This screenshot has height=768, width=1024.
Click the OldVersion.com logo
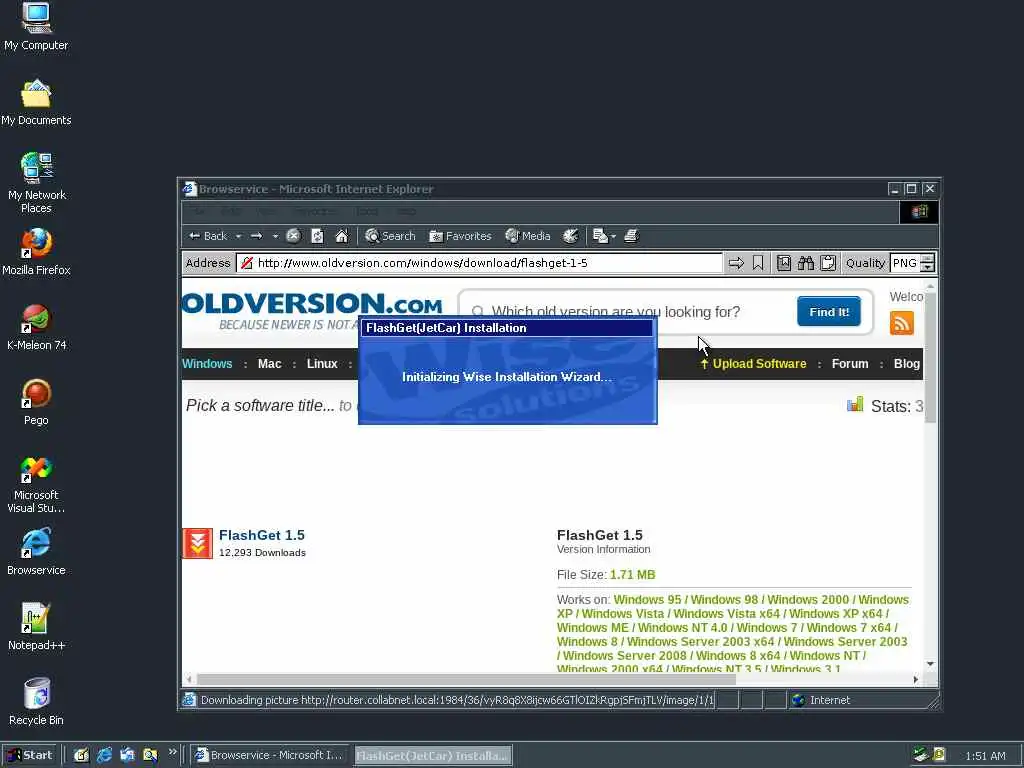point(312,311)
